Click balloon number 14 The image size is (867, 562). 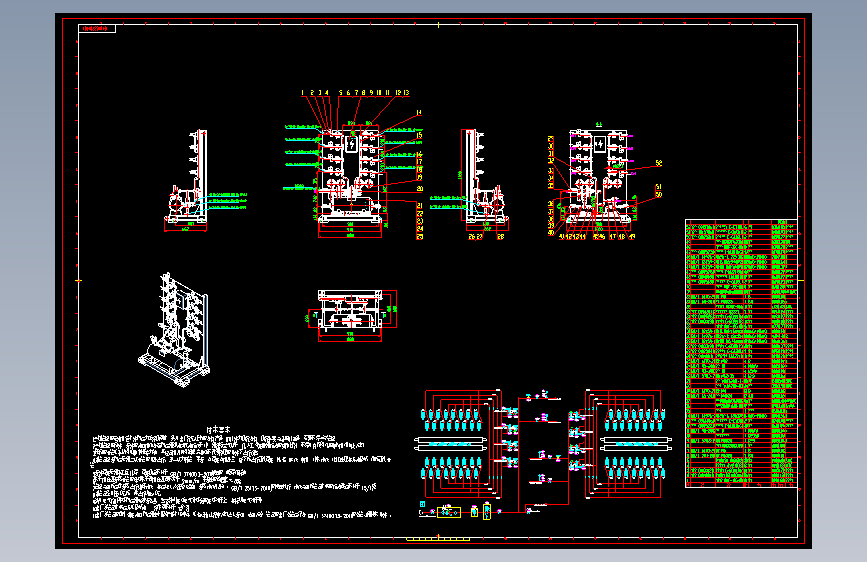pyautogui.click(x=419, y=113)
